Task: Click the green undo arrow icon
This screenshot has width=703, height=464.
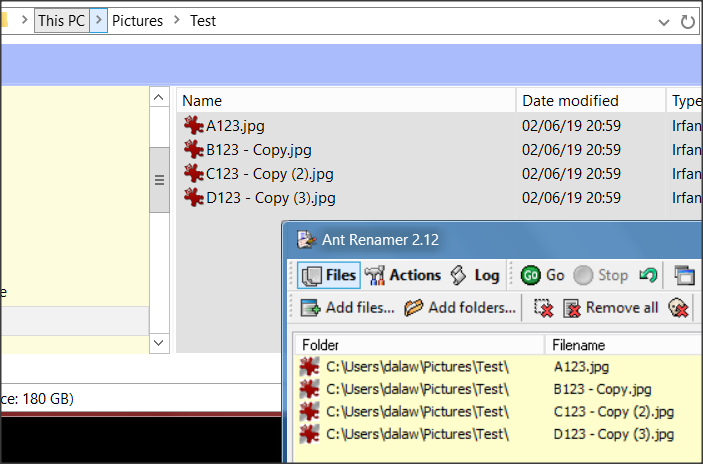Action: [x=648, y=275]
